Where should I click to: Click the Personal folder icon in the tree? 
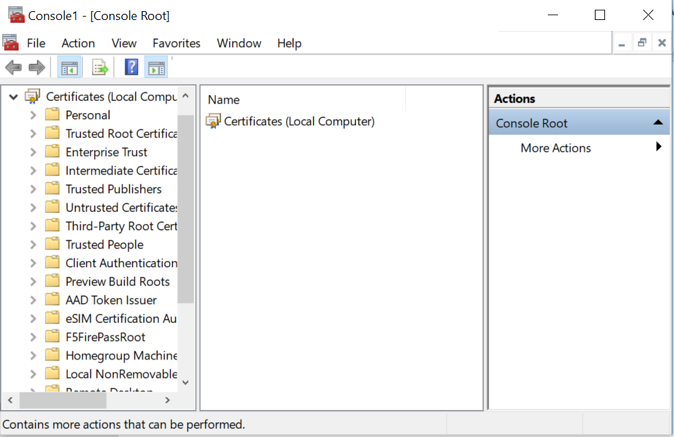tap(52, 115)
